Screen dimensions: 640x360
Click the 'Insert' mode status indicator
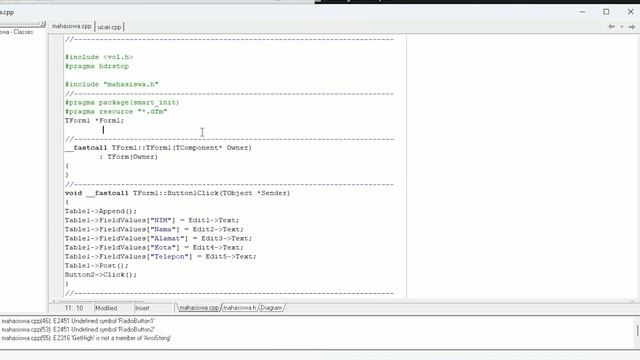(x=142, y=308)
